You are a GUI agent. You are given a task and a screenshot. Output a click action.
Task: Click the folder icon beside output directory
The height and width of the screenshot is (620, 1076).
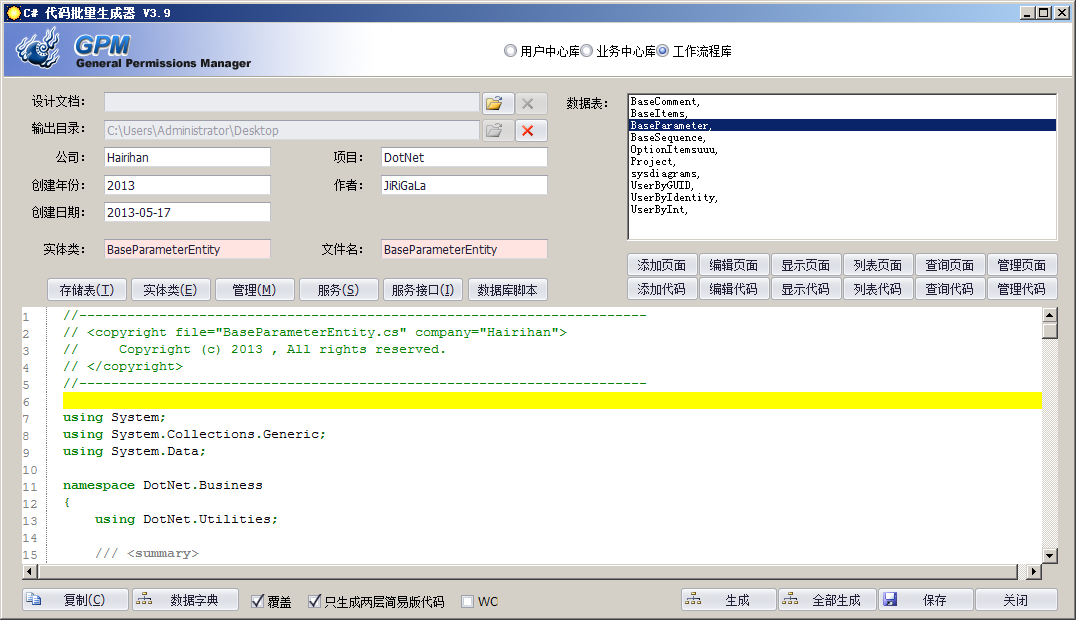pyautogui.click(x=498, y=130)
